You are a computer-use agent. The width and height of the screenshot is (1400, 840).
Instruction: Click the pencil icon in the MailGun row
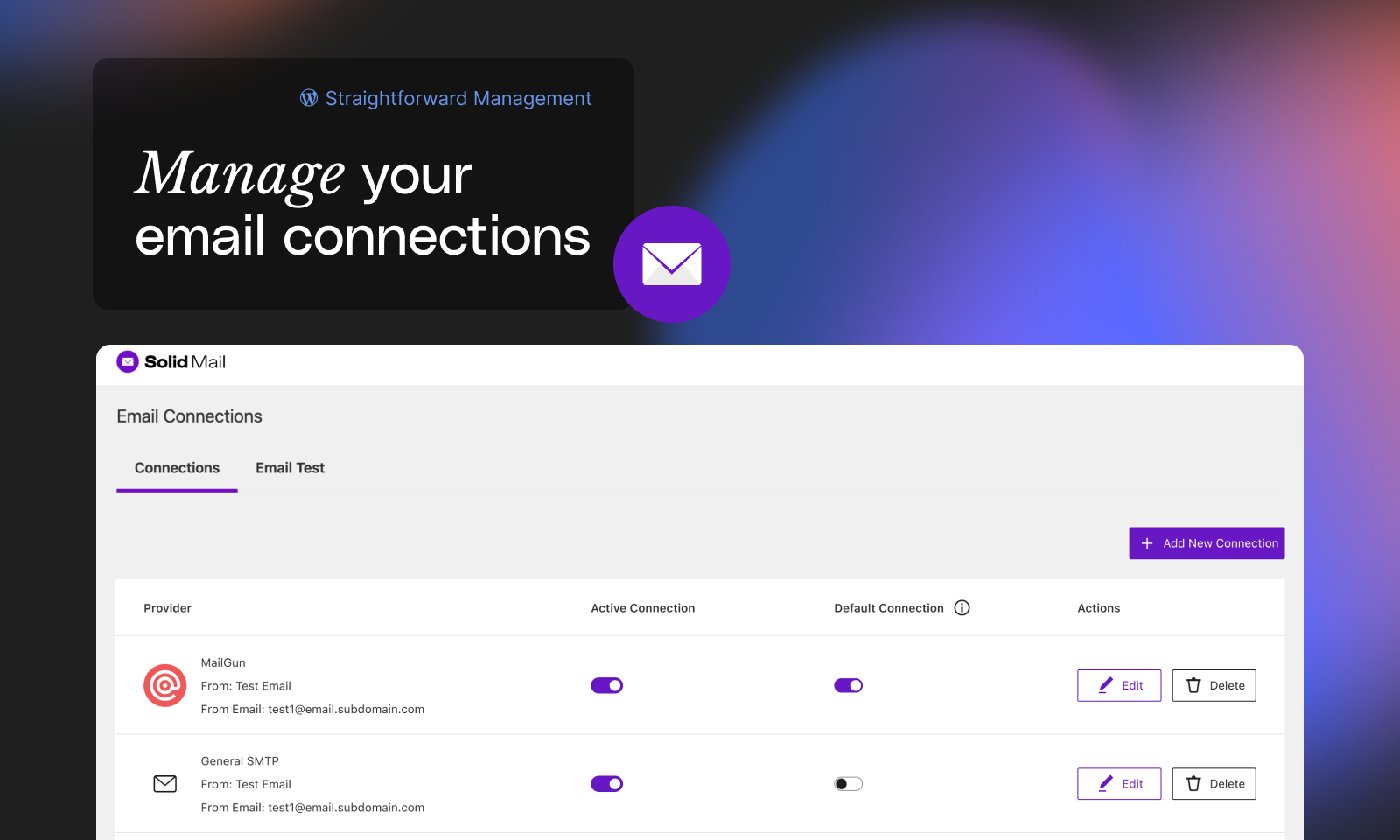tap(1106, 685)
